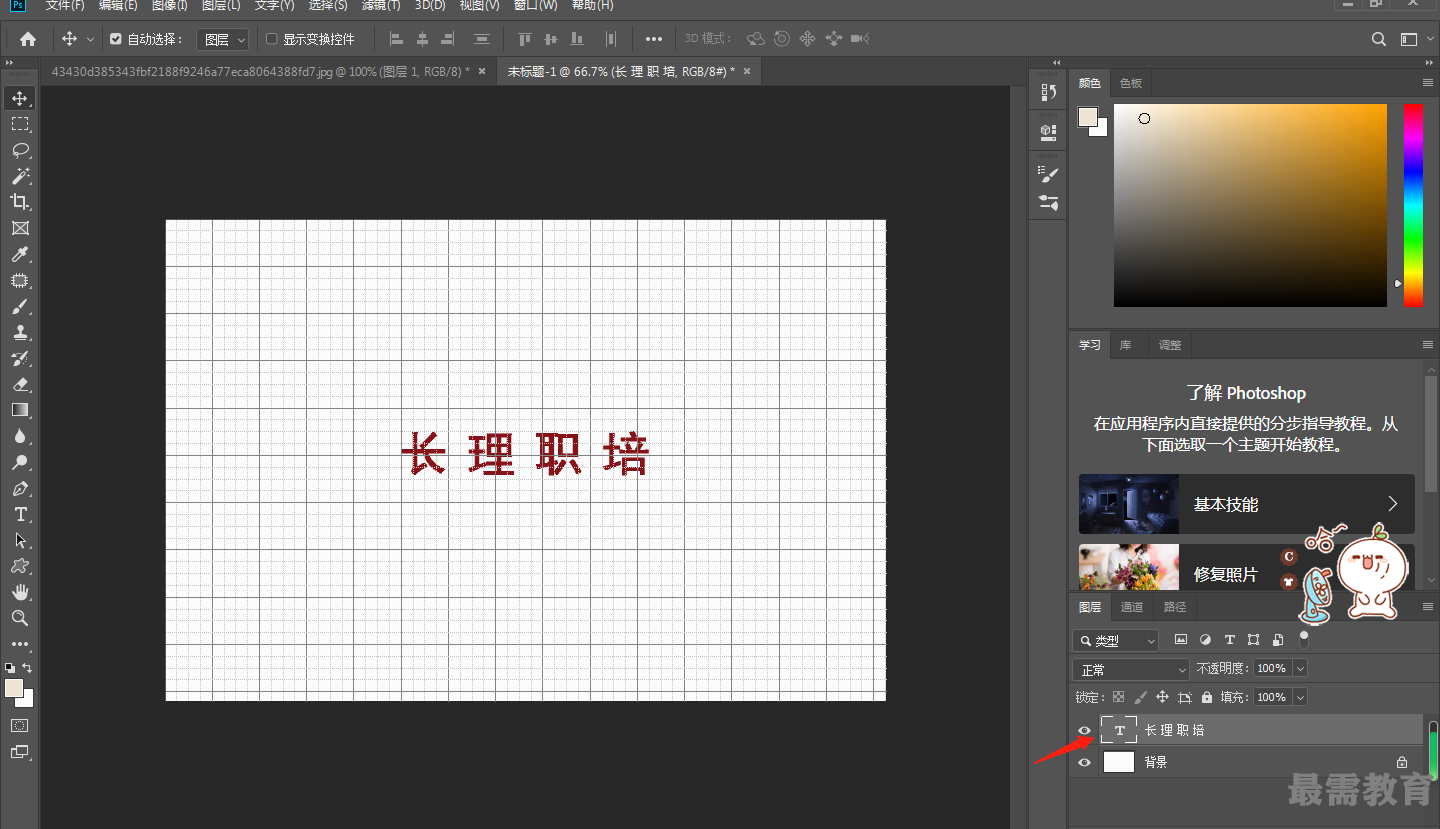Select the Blur tool
The image size is (1440, 829).
coord(20,436)
